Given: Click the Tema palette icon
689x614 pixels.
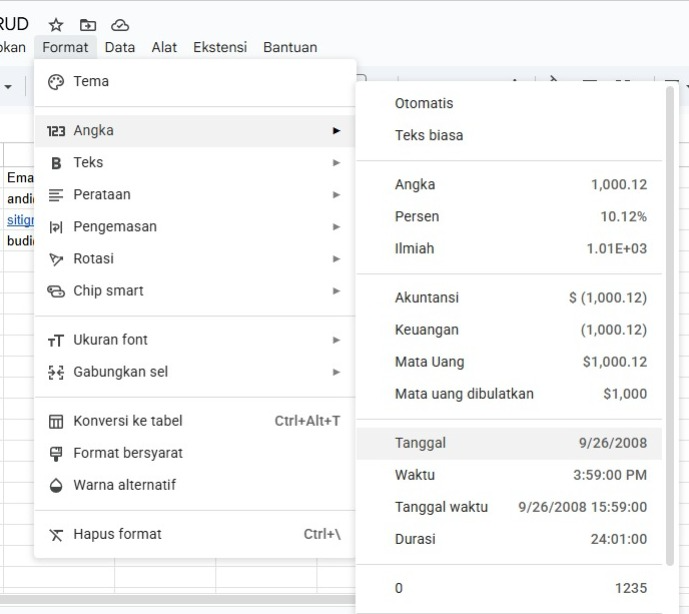Looking at the screenshot, I should 56,82.
